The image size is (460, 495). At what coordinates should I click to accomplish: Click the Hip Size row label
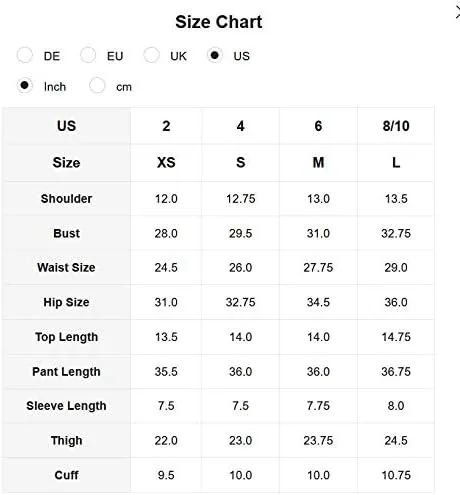tap(66, 302)
